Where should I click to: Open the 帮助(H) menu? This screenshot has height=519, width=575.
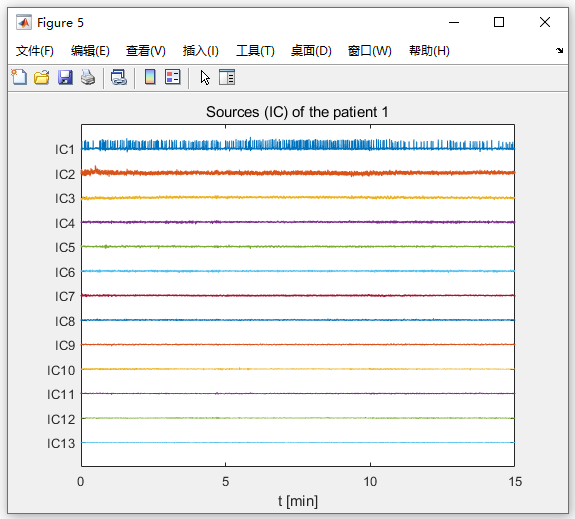tap(429, 51)
